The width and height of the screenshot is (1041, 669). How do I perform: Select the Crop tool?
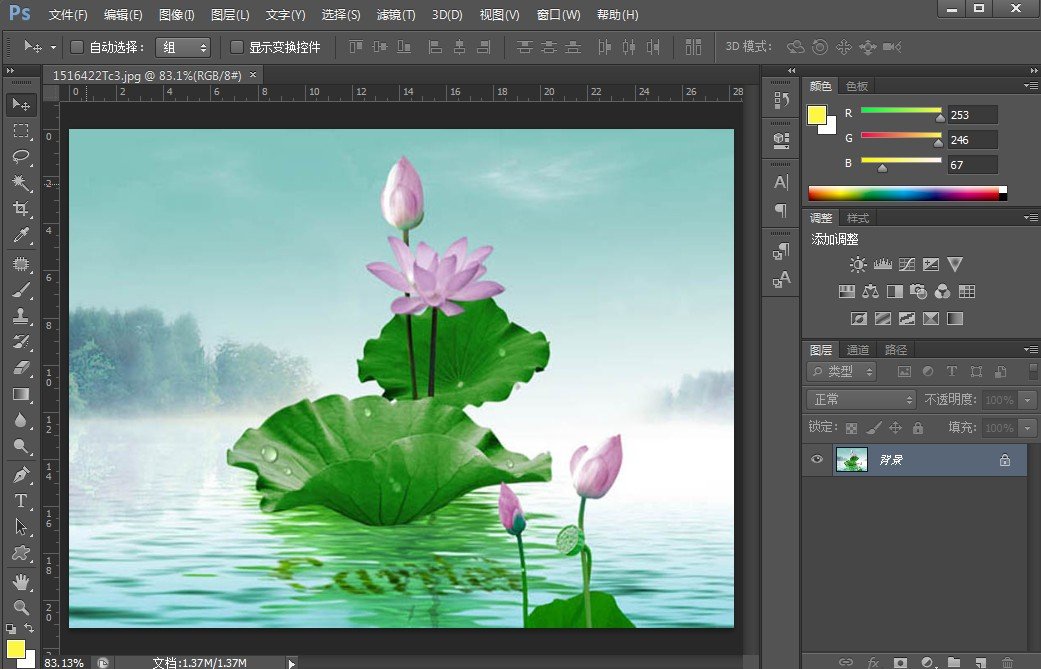click(21, 209)
